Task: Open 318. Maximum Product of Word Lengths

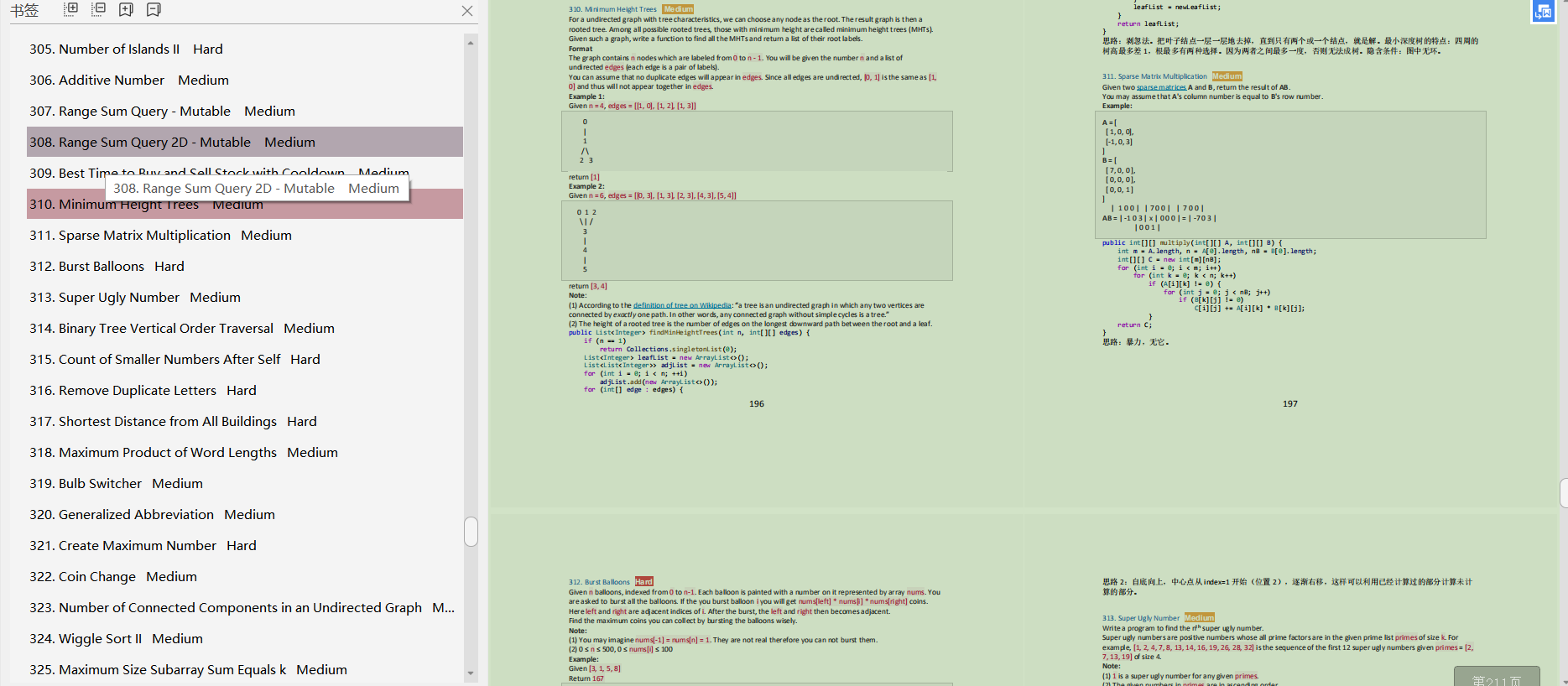Action: click(x=245, y=452)
